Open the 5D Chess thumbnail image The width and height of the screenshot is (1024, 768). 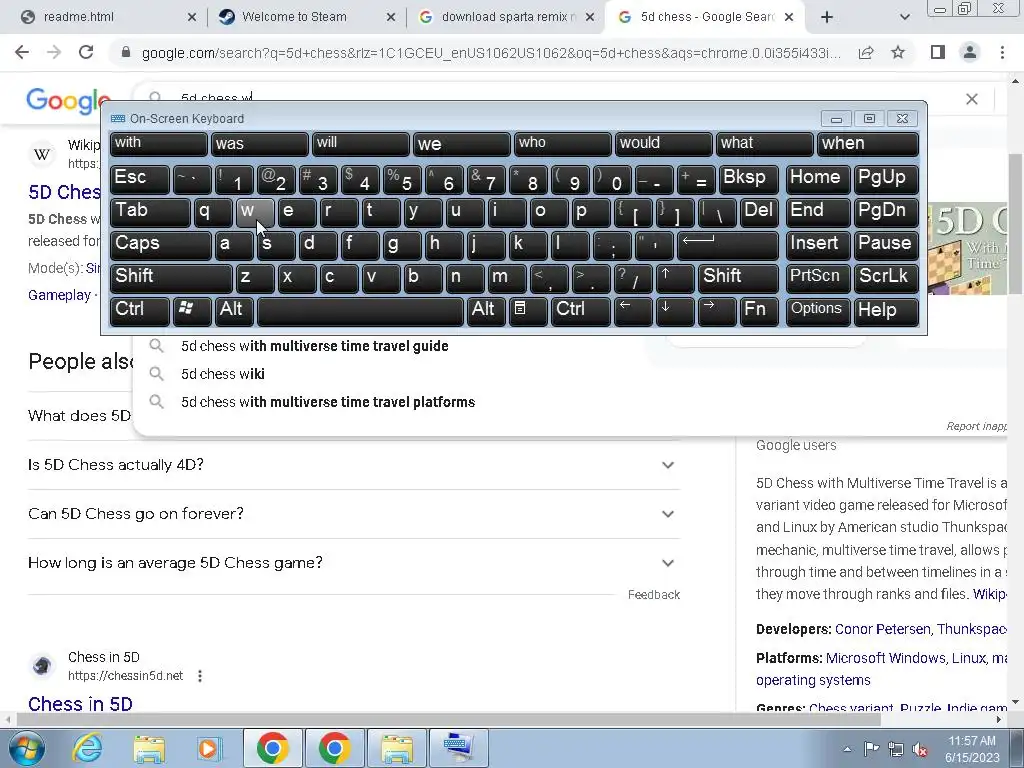pos(968,249)
